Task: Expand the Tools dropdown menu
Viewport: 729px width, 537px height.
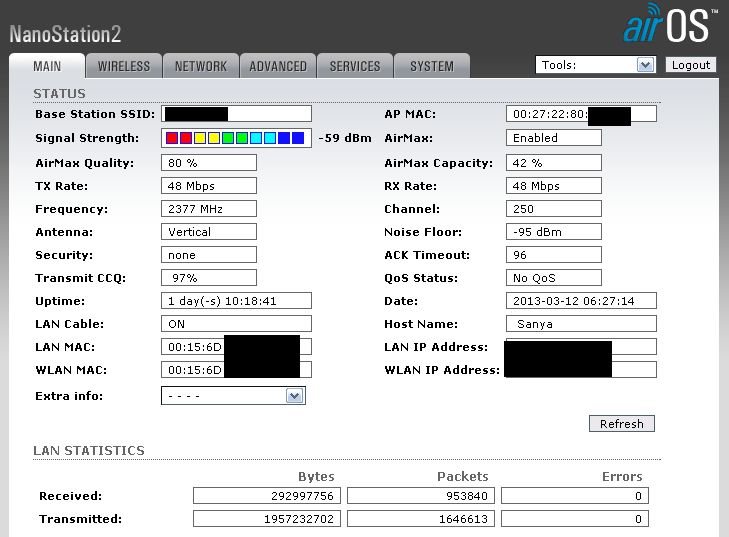Action: (x=596, y=65)
